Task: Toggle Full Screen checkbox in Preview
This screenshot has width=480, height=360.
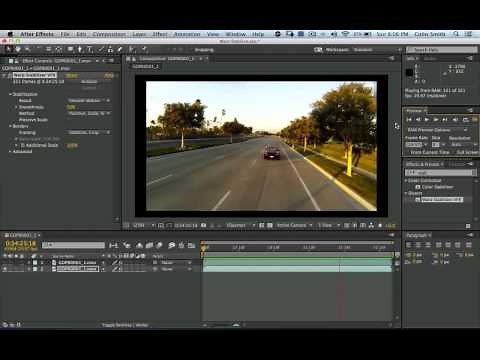Action: [x=453, y=152]
